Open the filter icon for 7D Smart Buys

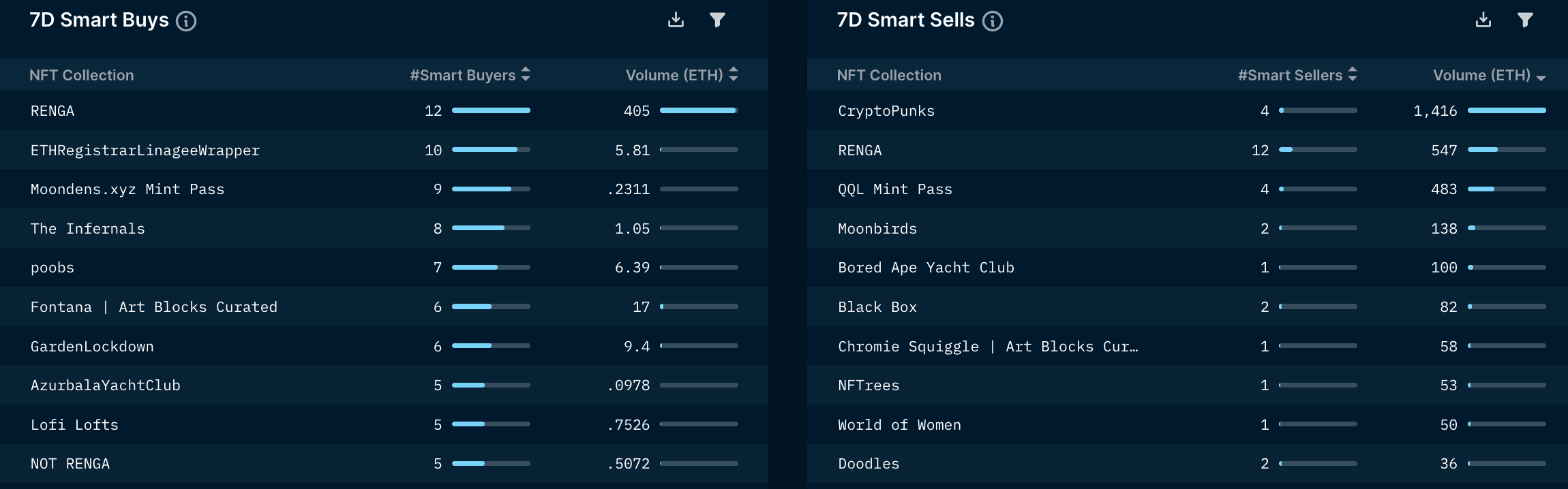(x=717, y=20)
